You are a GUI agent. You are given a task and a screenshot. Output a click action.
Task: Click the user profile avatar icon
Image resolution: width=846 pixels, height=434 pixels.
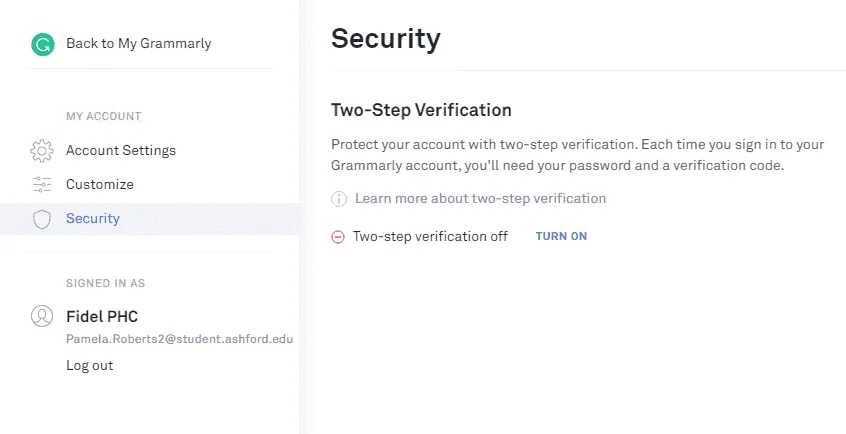click(42, 316)
